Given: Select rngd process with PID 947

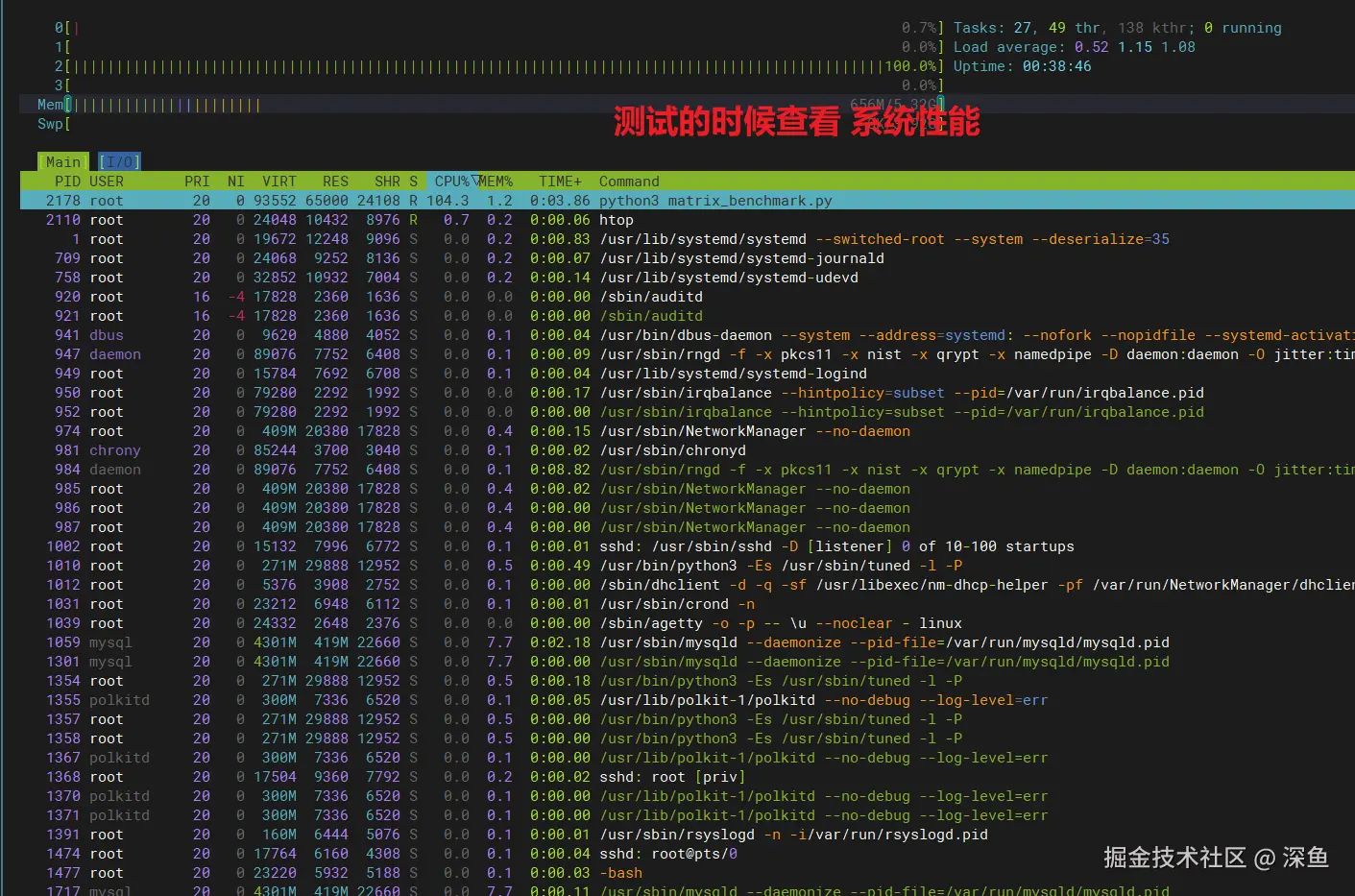Looking at the screenshot, I should [688, 354].
